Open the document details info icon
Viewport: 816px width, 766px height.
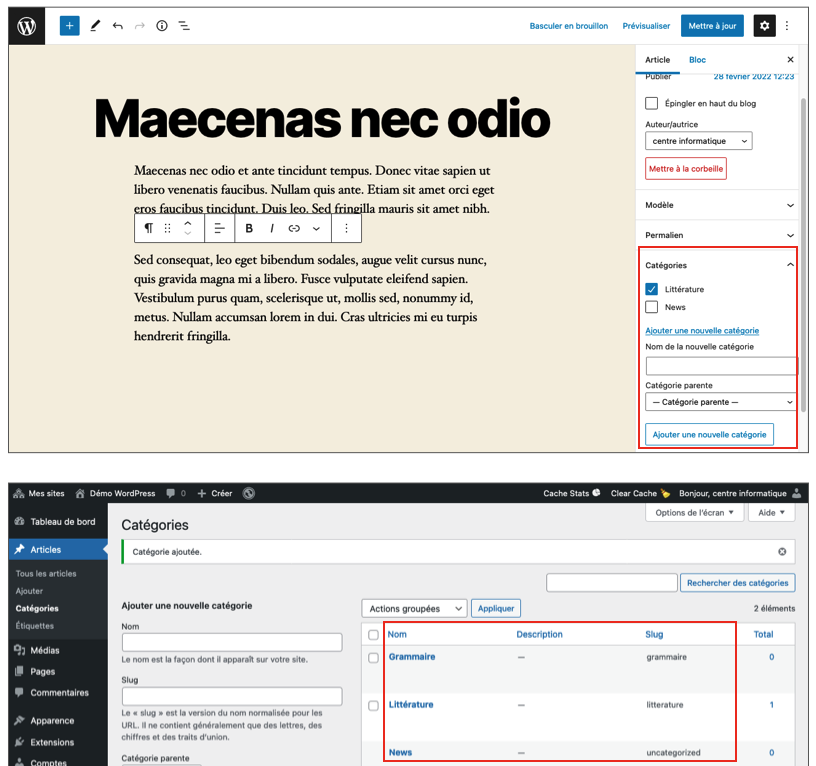162,26
